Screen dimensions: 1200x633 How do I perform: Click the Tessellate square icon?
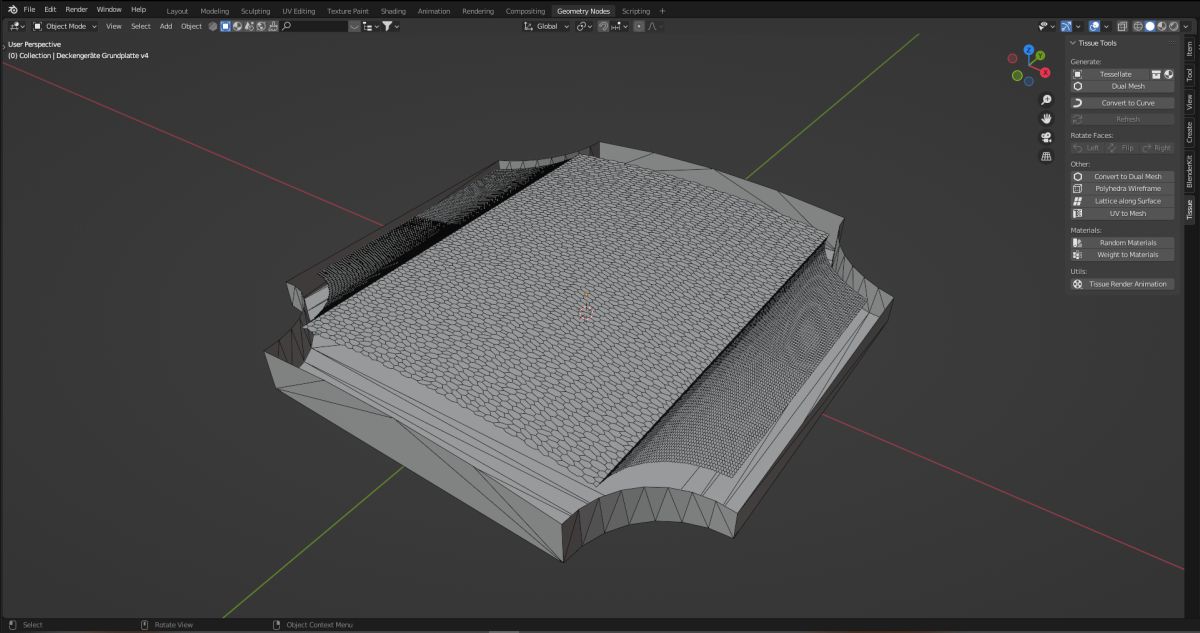[x=1078, y=74]
